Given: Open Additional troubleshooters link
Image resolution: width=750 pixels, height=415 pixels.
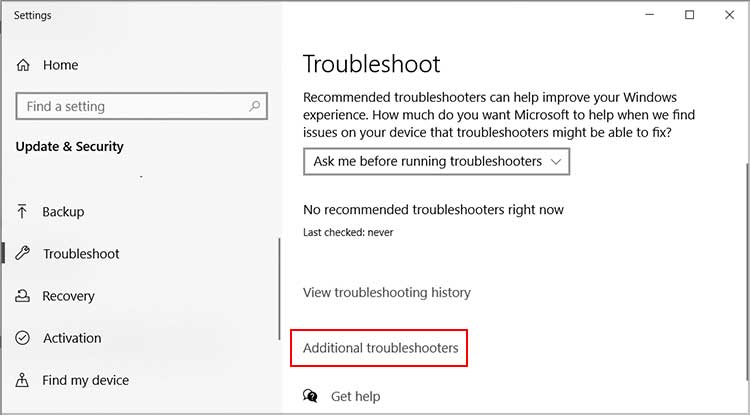Looking at the screenshot, I should [x=381, y=348].
